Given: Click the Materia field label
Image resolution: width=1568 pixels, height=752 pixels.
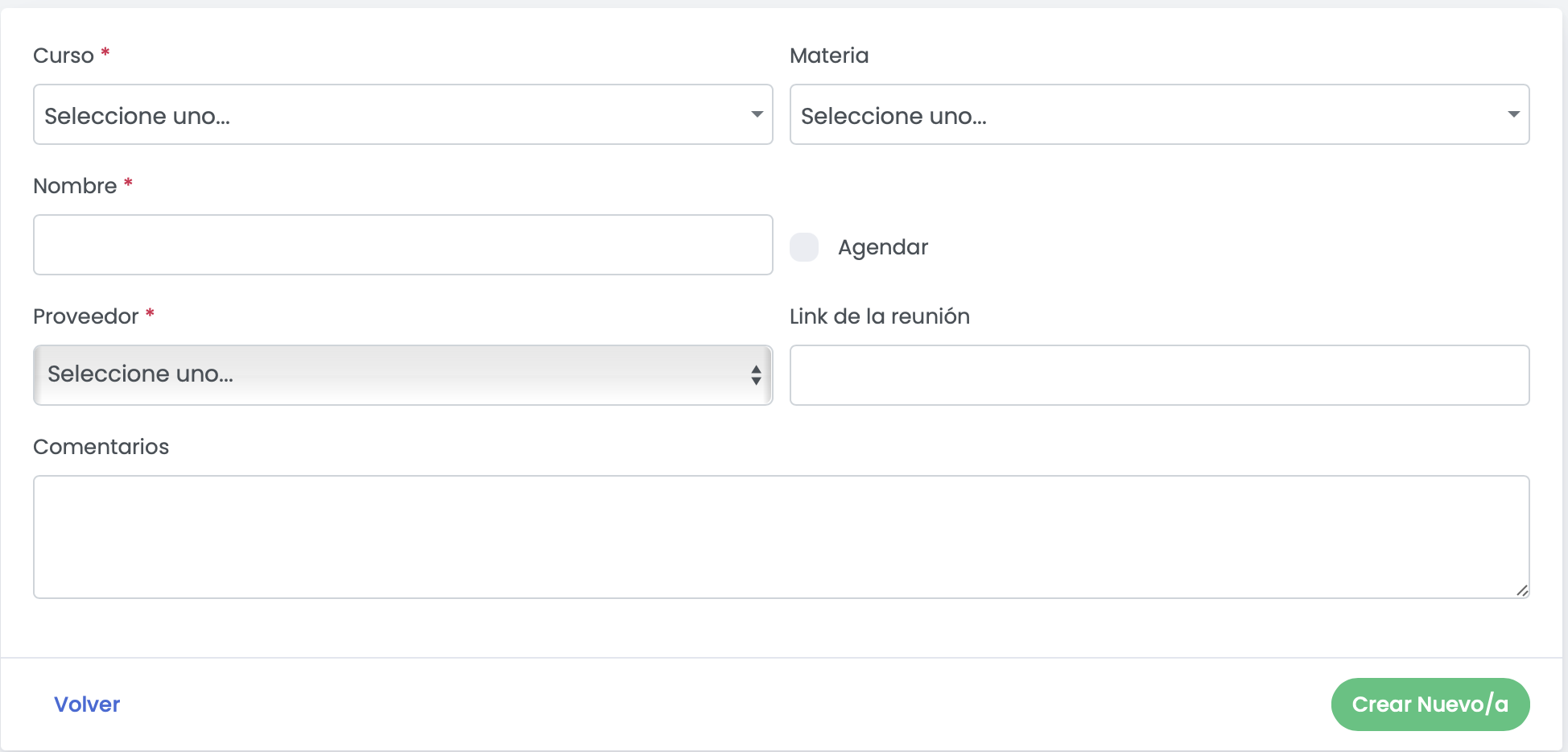Looking at the screenshot, I should click(x=829, y=56).
